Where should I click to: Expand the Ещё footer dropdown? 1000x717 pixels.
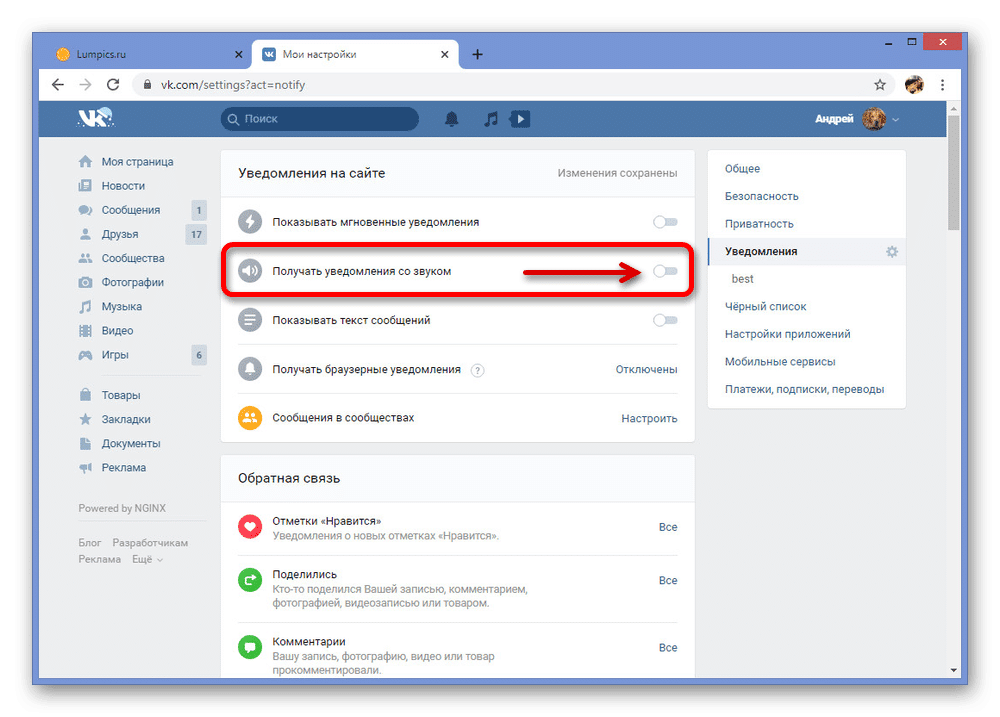[x=147, y=560]
